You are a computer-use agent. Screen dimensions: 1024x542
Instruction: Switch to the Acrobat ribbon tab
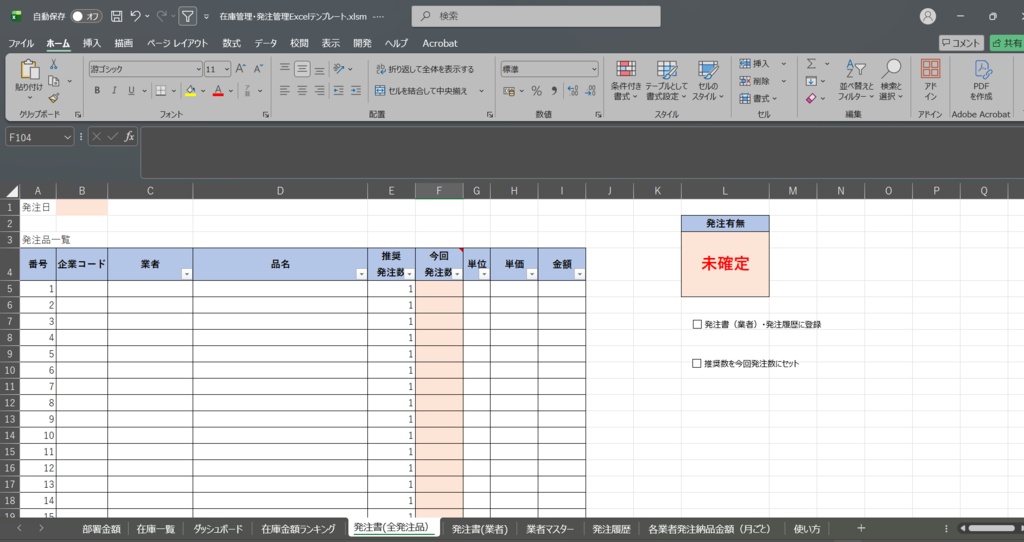(440, 43)
